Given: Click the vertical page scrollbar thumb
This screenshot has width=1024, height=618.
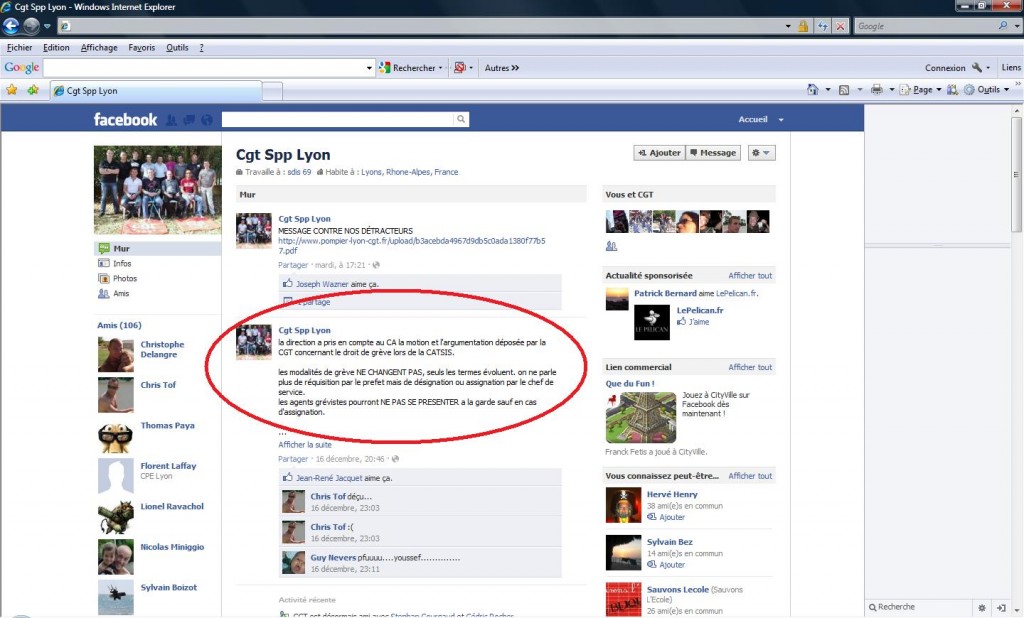Looking at the screenshot, I should coord(1016,174).
